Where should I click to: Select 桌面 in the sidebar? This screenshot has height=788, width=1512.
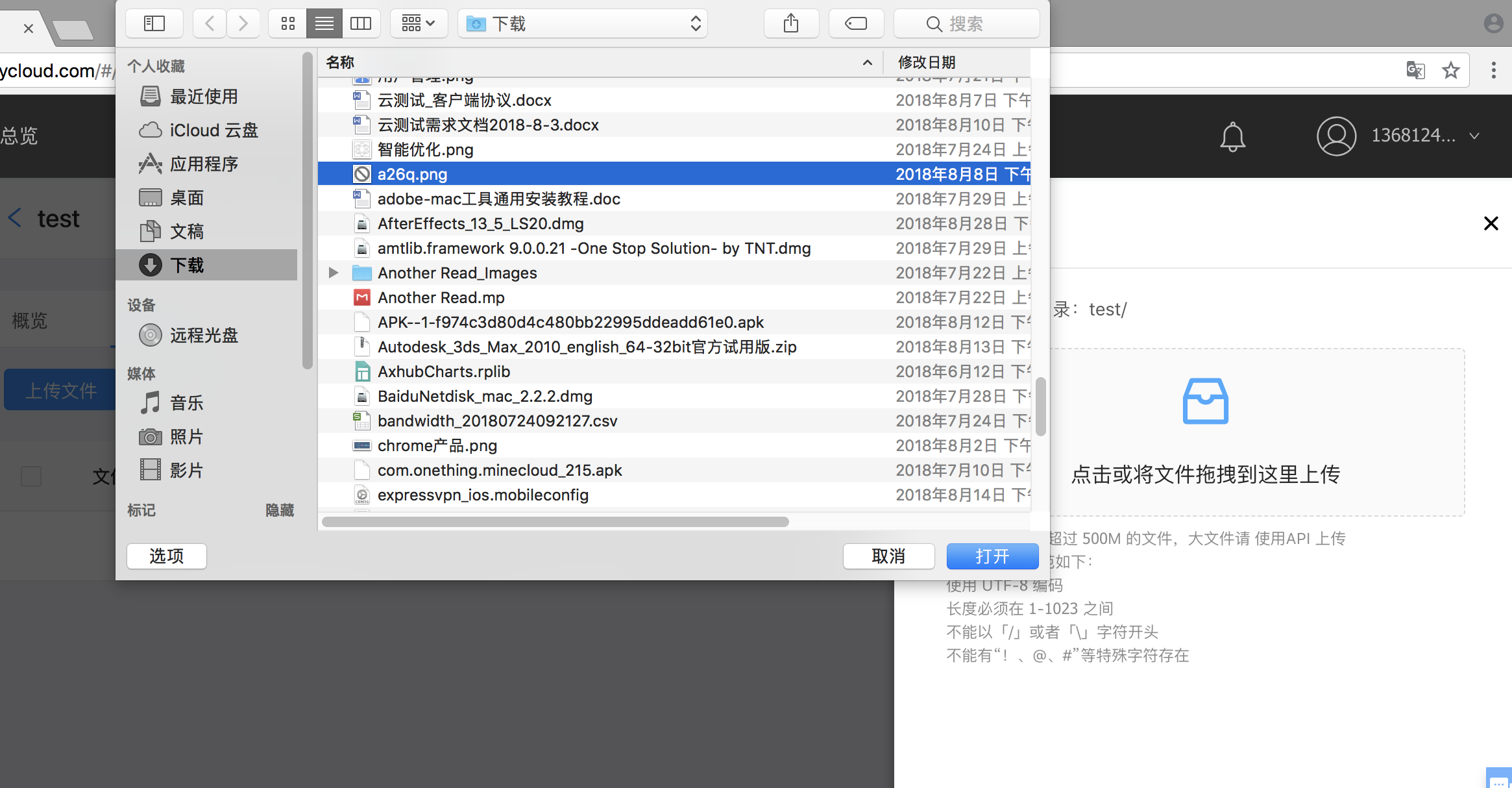point(187,198)
